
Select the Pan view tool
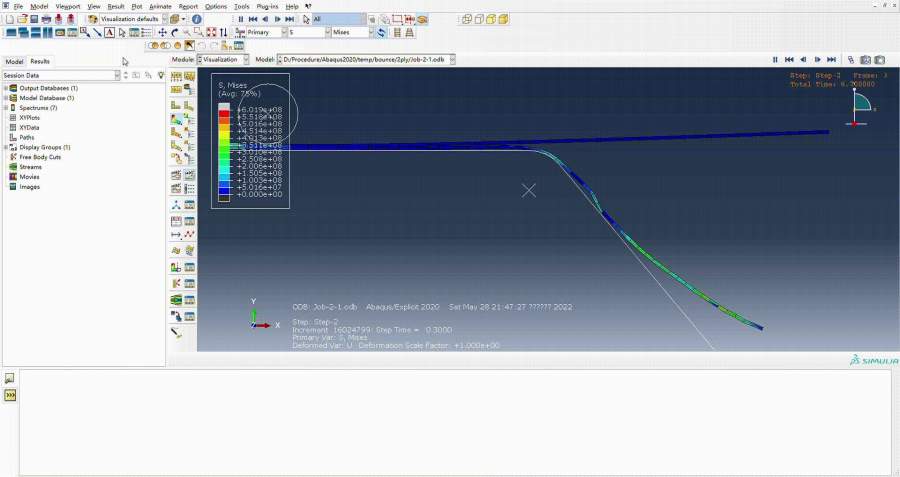[x=163, y=32]
